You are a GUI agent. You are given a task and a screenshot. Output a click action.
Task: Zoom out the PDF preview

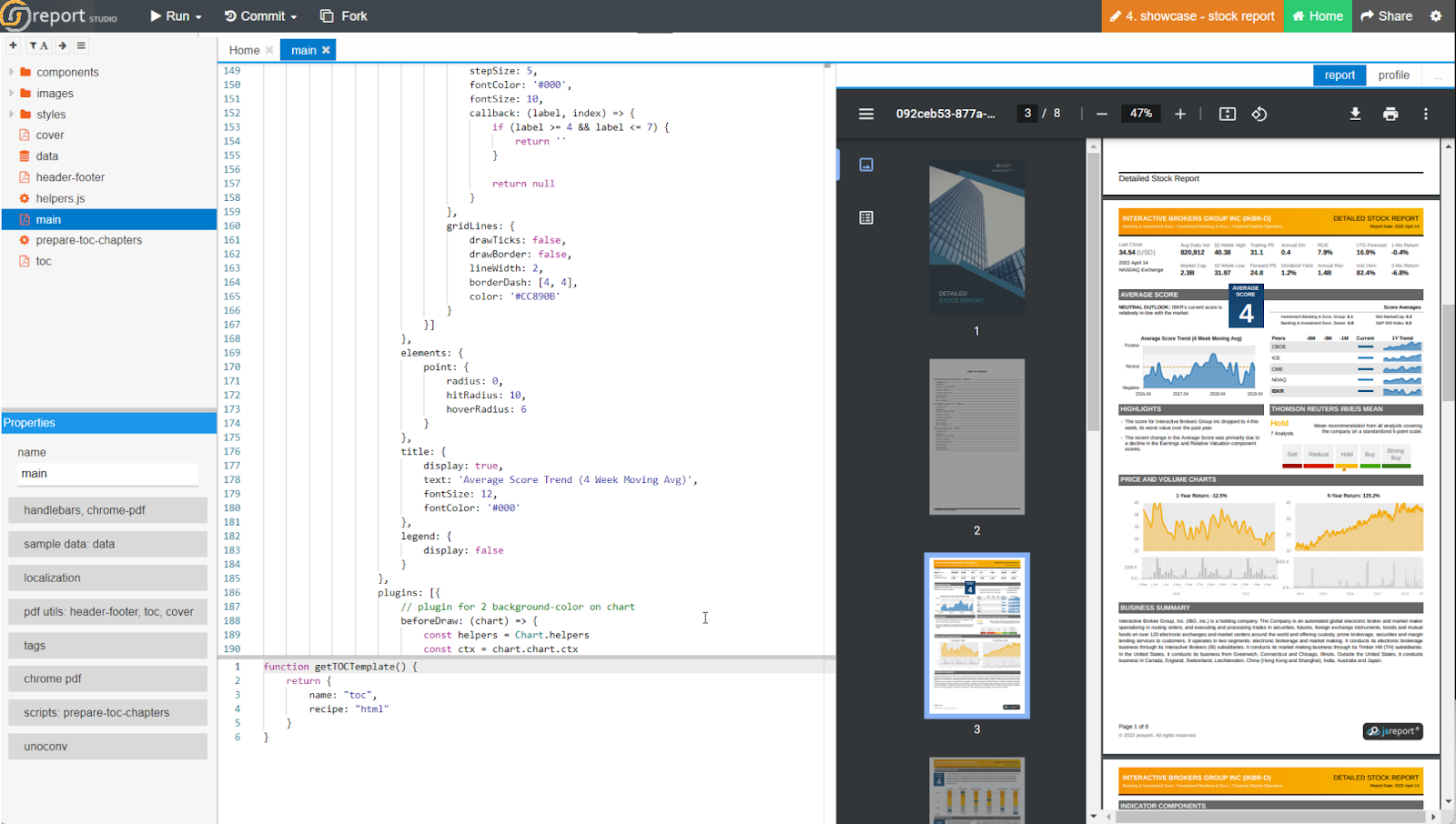coord(1102,114)
